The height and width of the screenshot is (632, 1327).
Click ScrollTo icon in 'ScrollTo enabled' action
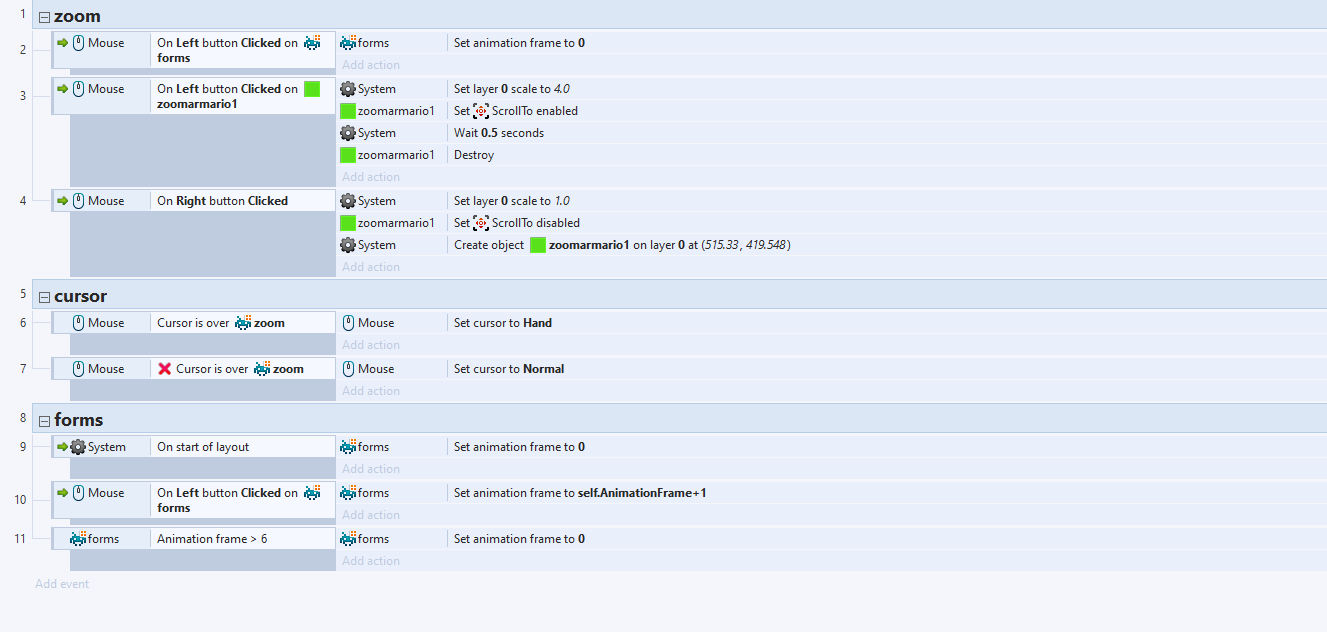tap(481, 111)
